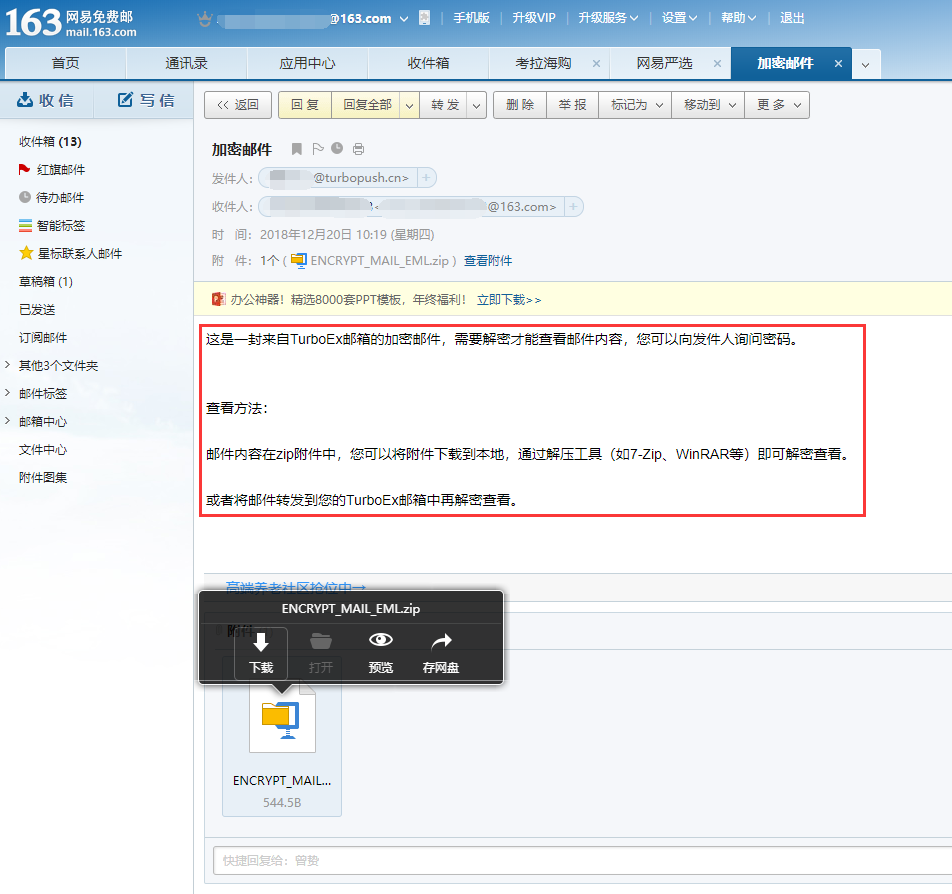Click the bookmark icon beside the subject
This screenshot has width=952, height=894.
(x=296, y=149)
